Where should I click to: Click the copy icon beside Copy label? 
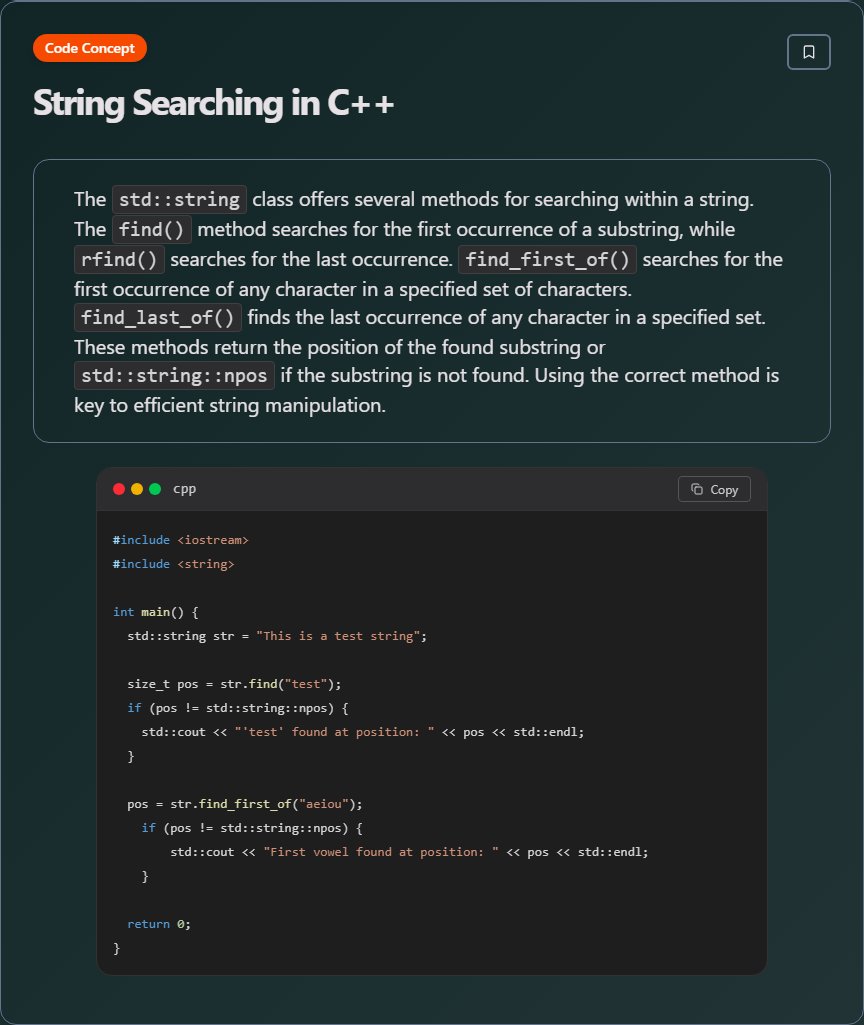(697, 489)
